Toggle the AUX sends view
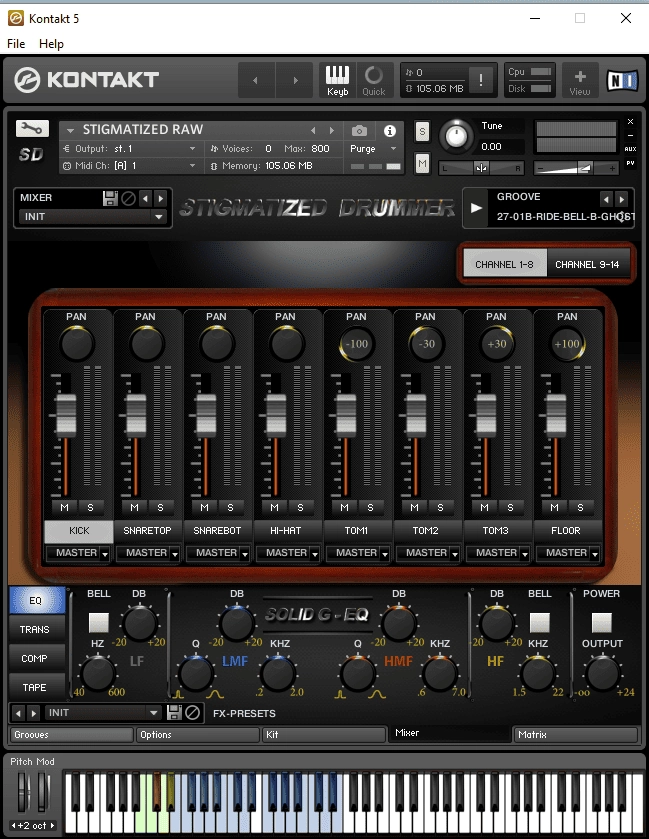Image resolution: width=649 pixels, height=839 pixels. pos(630,149)
